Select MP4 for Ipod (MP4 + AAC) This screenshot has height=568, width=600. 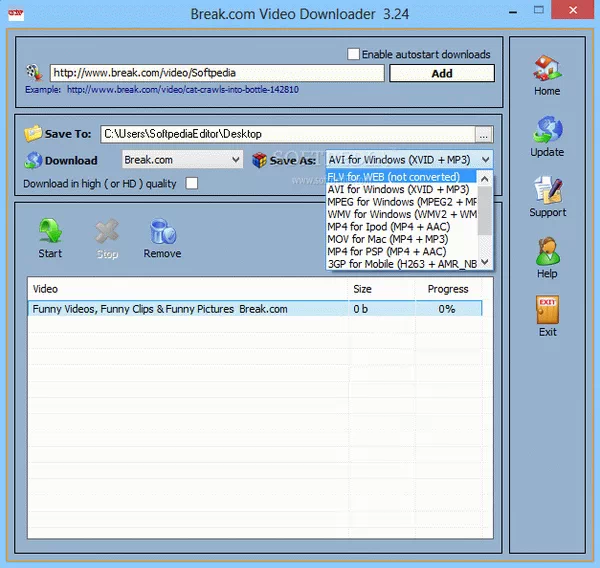(x=401, y=227)
